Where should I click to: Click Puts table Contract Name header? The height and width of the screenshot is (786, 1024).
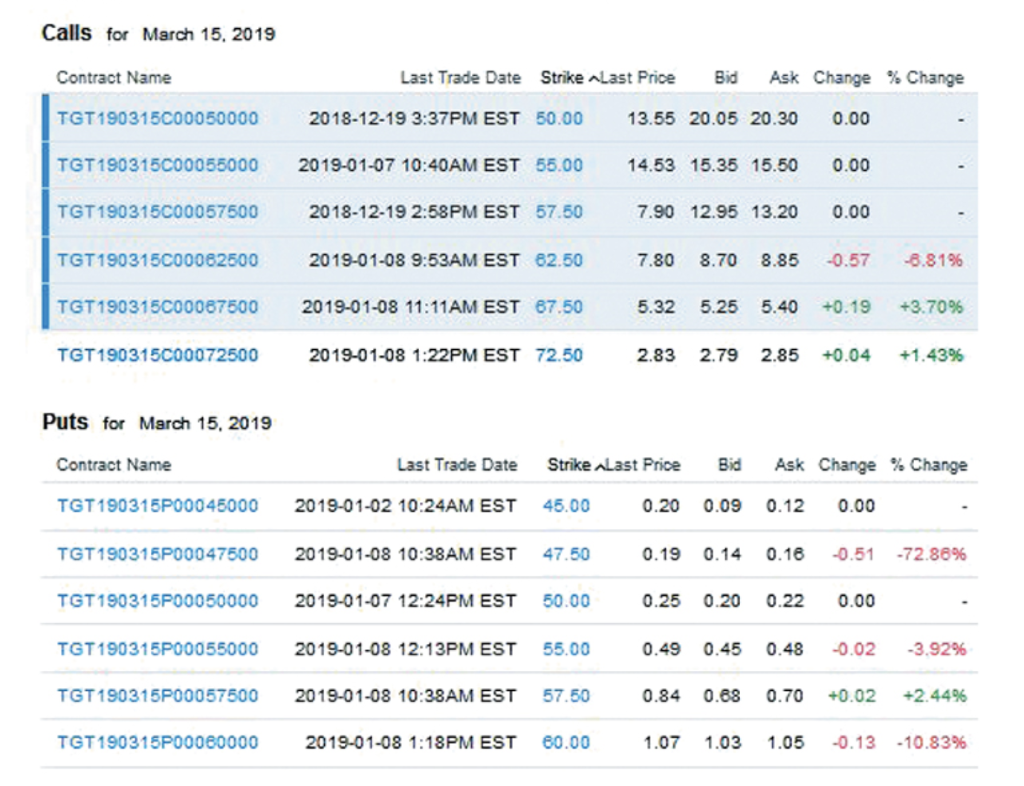(114, 465)
